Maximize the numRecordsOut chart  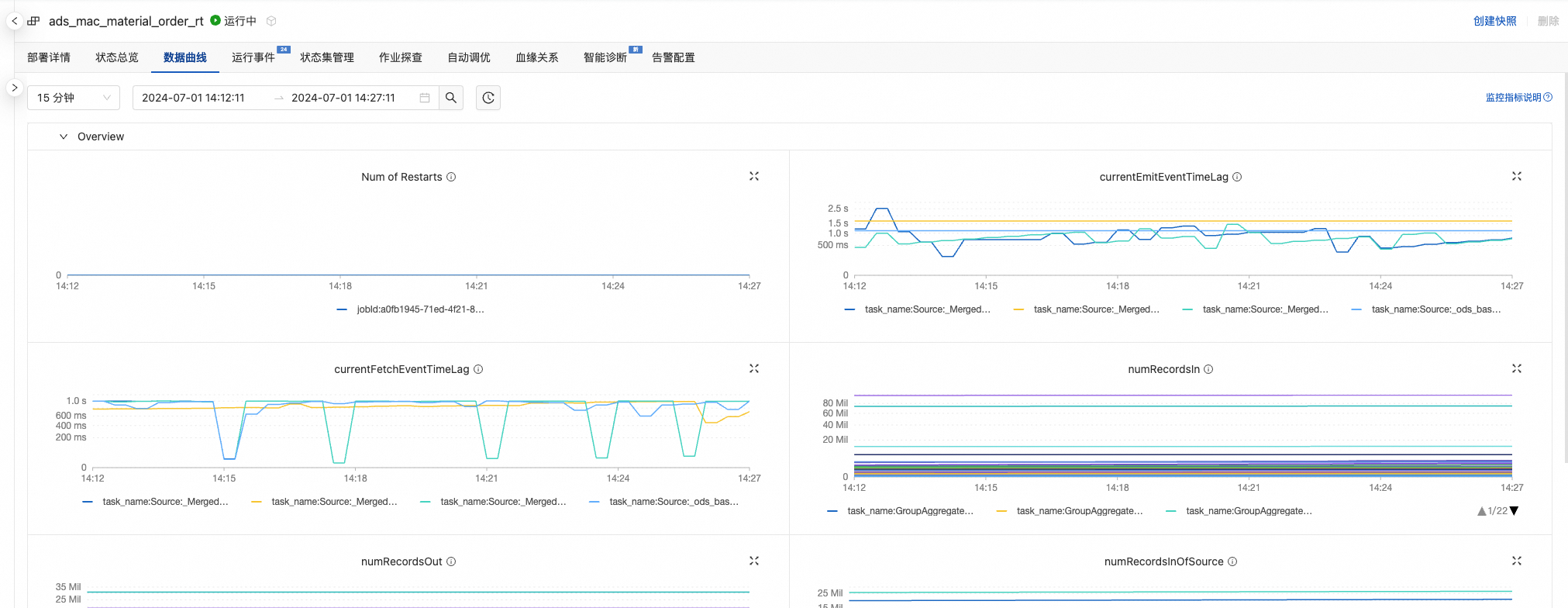click(754, 561)
